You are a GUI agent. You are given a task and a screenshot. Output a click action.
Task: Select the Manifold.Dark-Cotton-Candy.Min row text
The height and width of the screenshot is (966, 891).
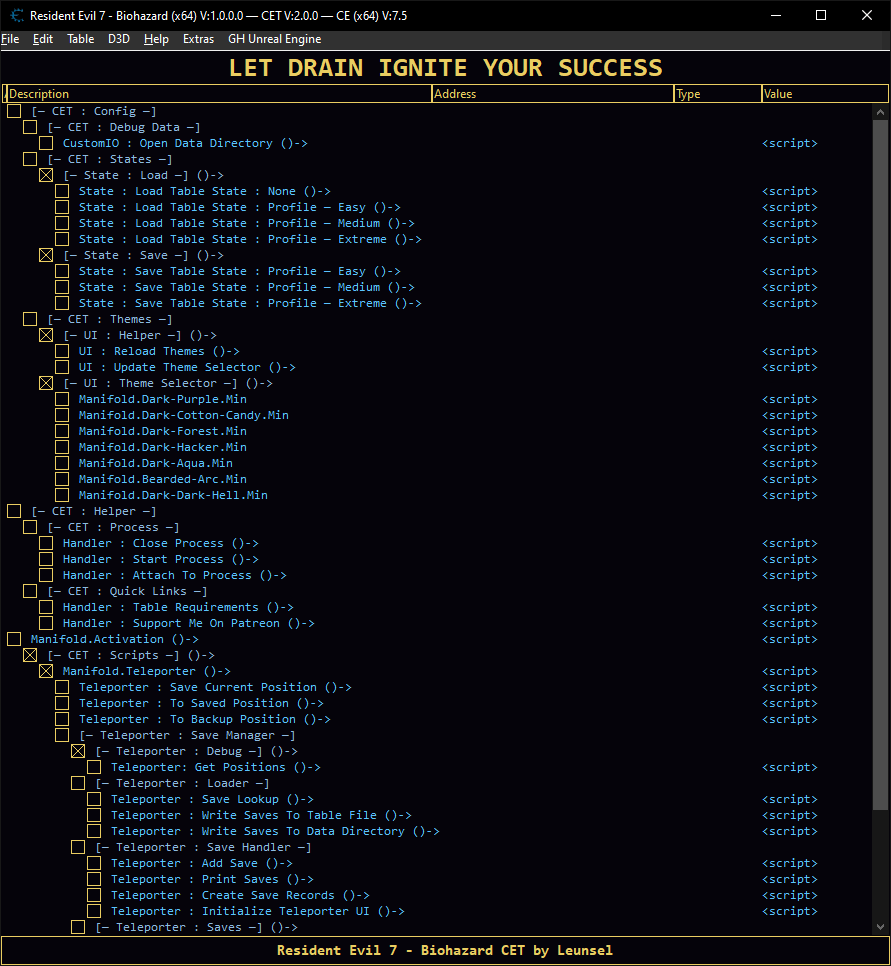point(184,415)
